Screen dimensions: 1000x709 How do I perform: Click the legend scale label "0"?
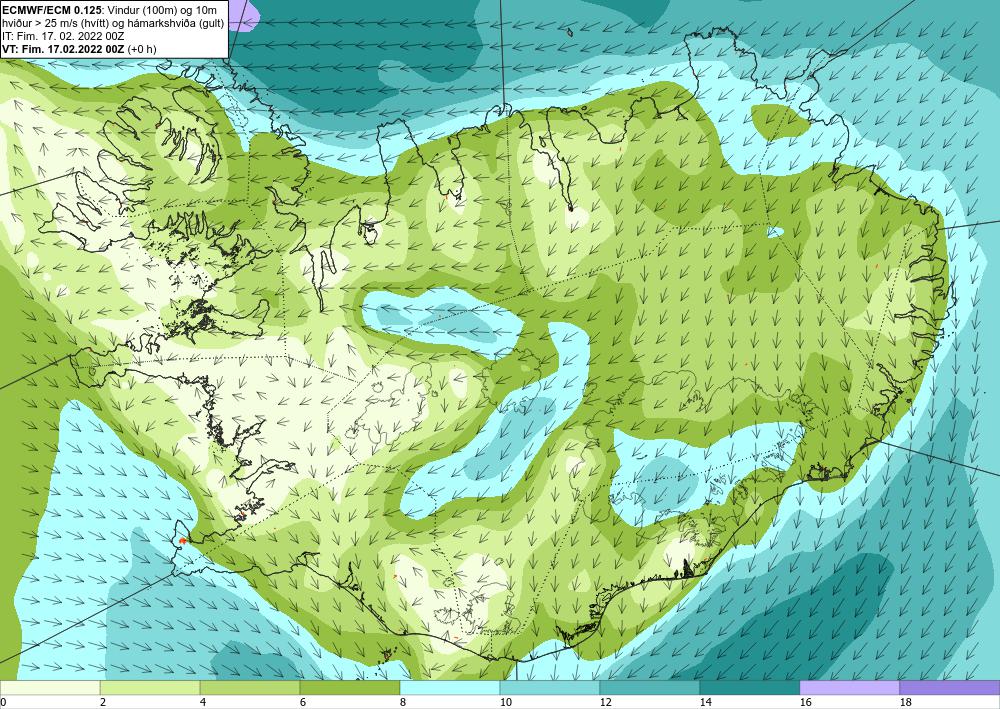[3, 703]
